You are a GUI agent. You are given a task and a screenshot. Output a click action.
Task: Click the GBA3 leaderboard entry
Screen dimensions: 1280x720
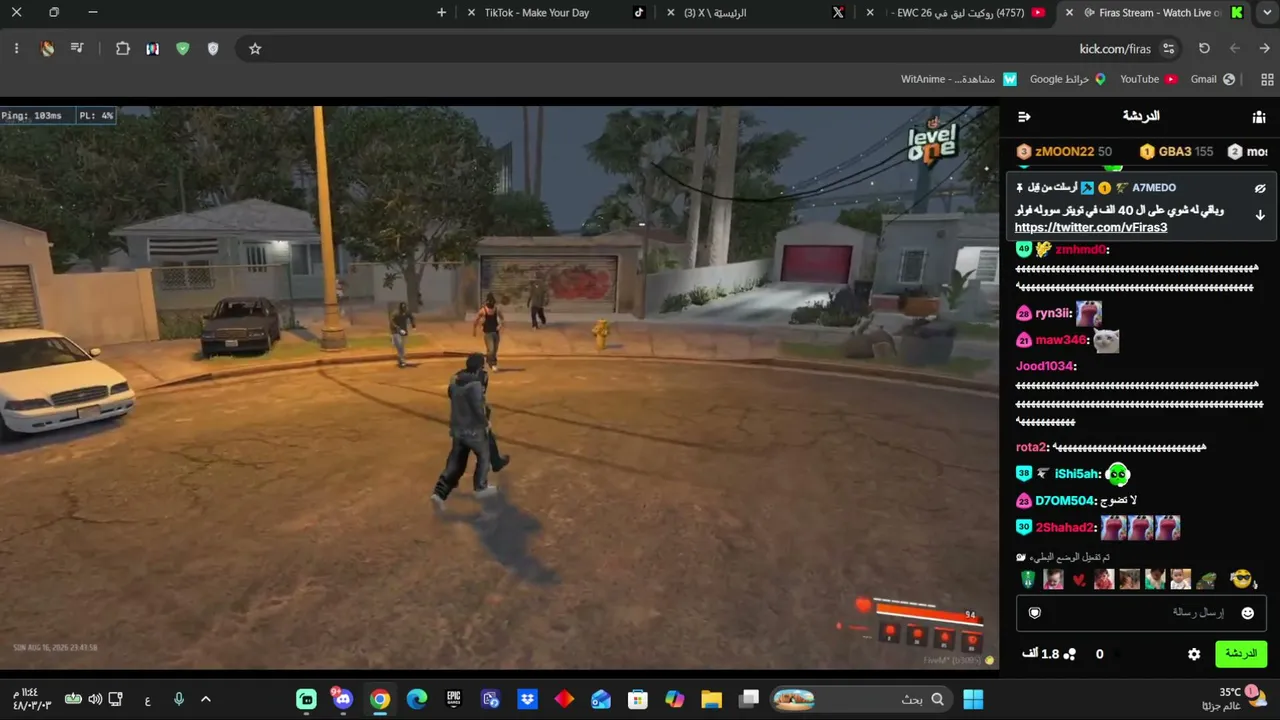click(1176, 152)
